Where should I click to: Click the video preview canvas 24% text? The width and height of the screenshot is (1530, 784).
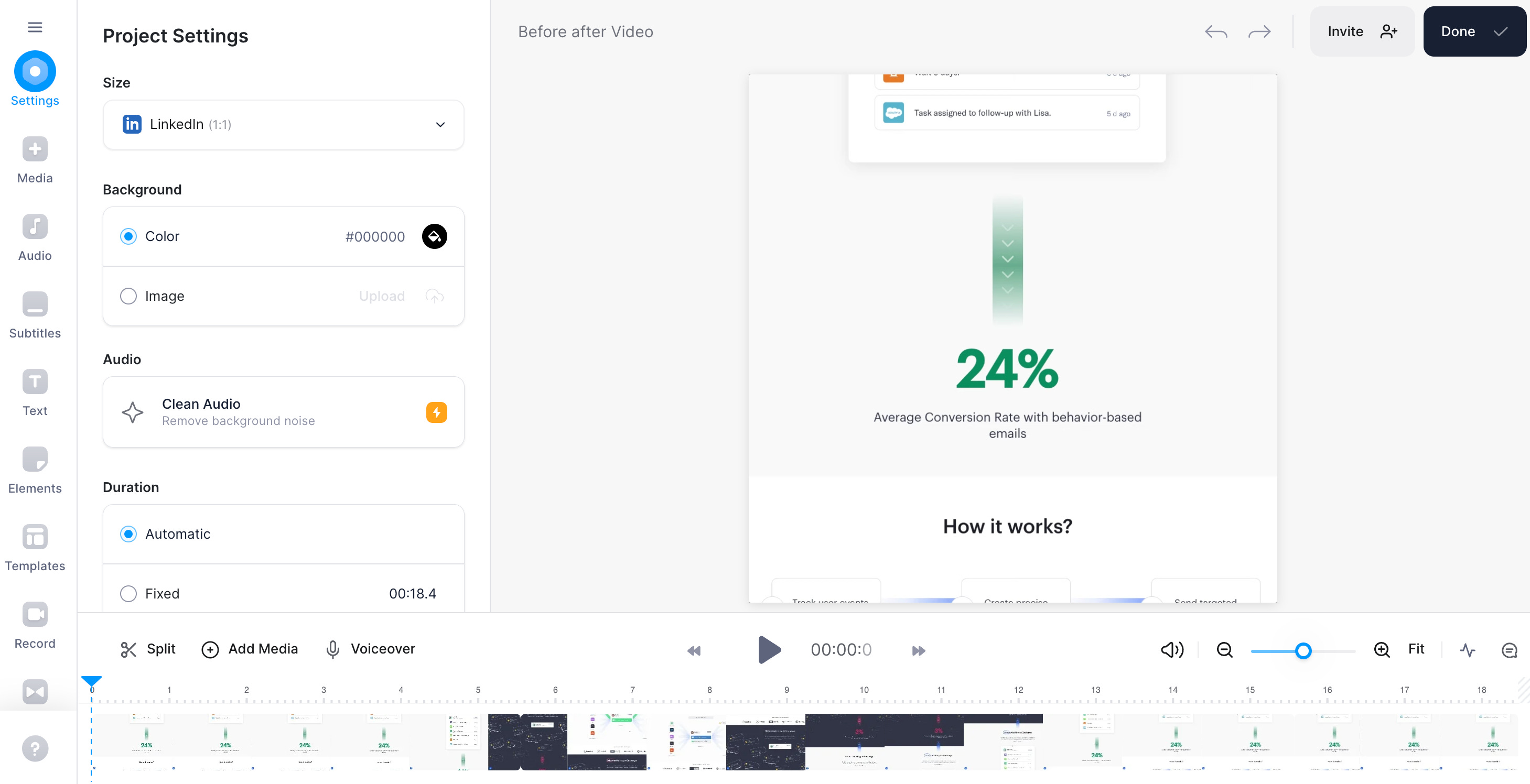tap(1007, 369)
